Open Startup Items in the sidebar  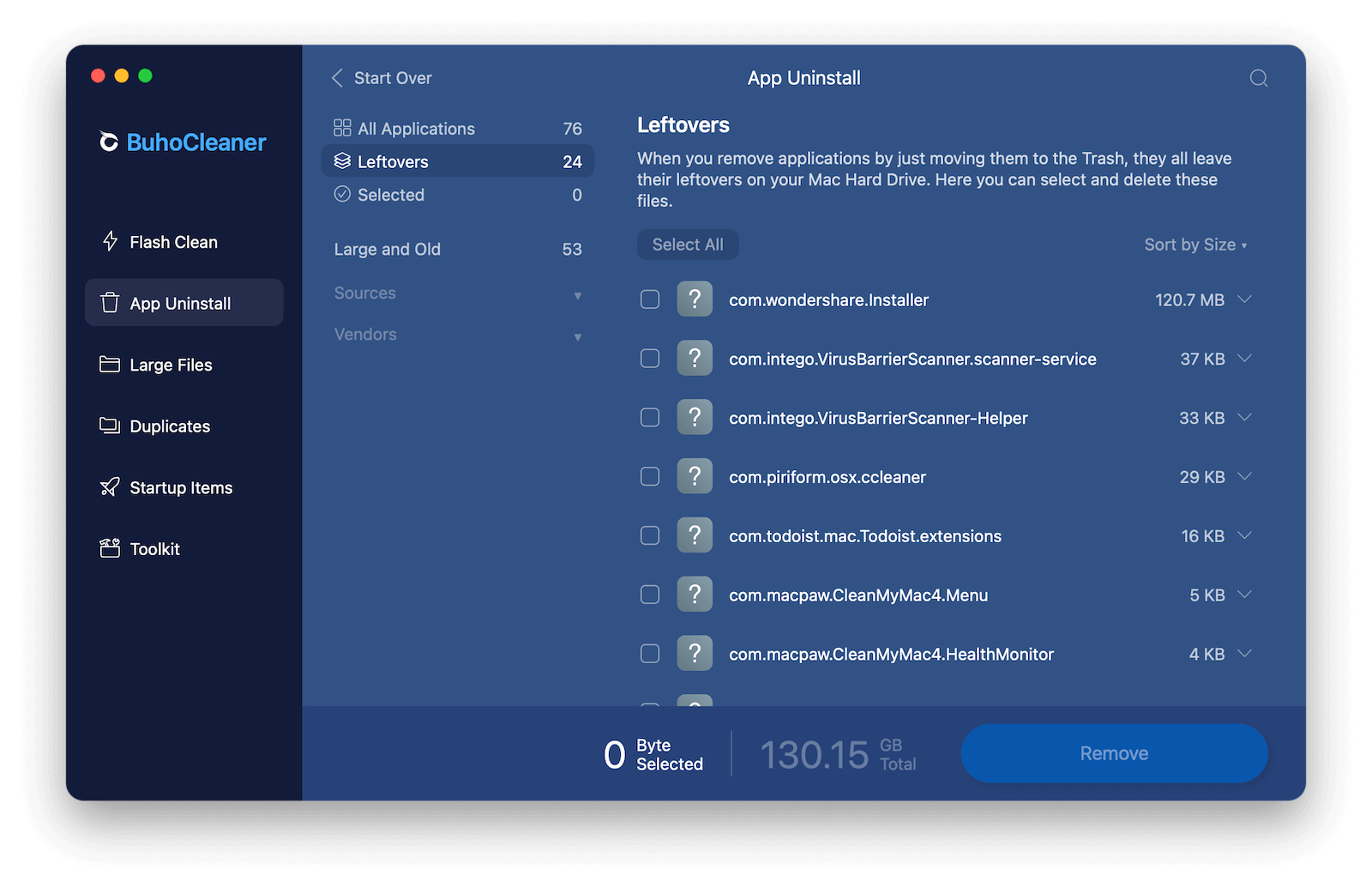pos(184,487)
